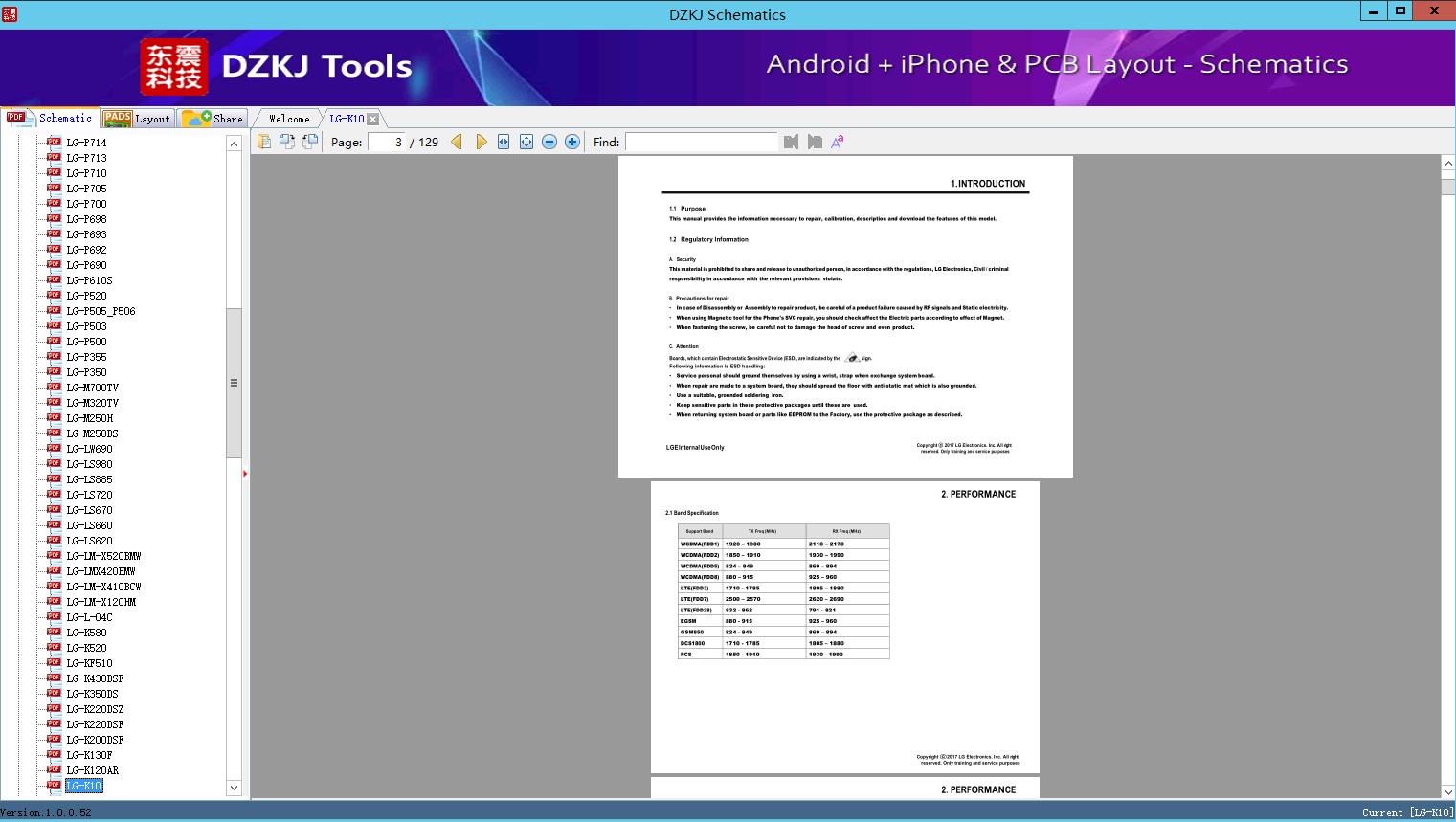Open LG-LS720 schematic
Viewport: 1456px width, 822px height.
pyautogui.click(x=89, y=495)
